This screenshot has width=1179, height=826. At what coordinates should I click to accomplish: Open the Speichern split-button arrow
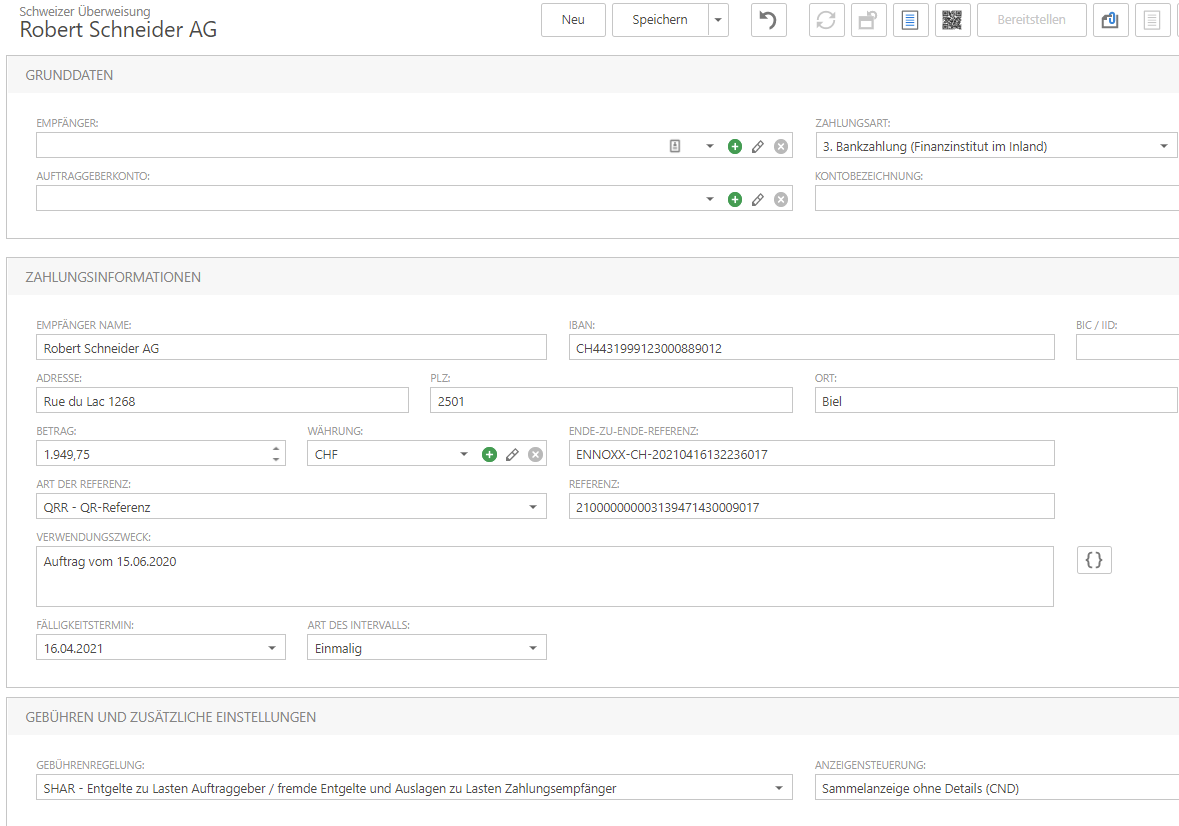(718, 20)
